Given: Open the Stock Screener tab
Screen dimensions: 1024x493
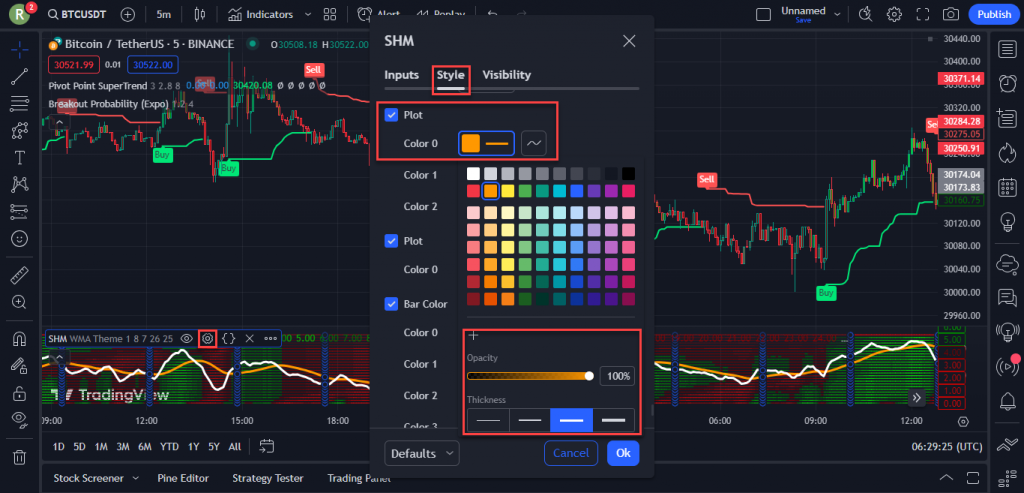Looking at the screenshot, I should coord(91,479).
